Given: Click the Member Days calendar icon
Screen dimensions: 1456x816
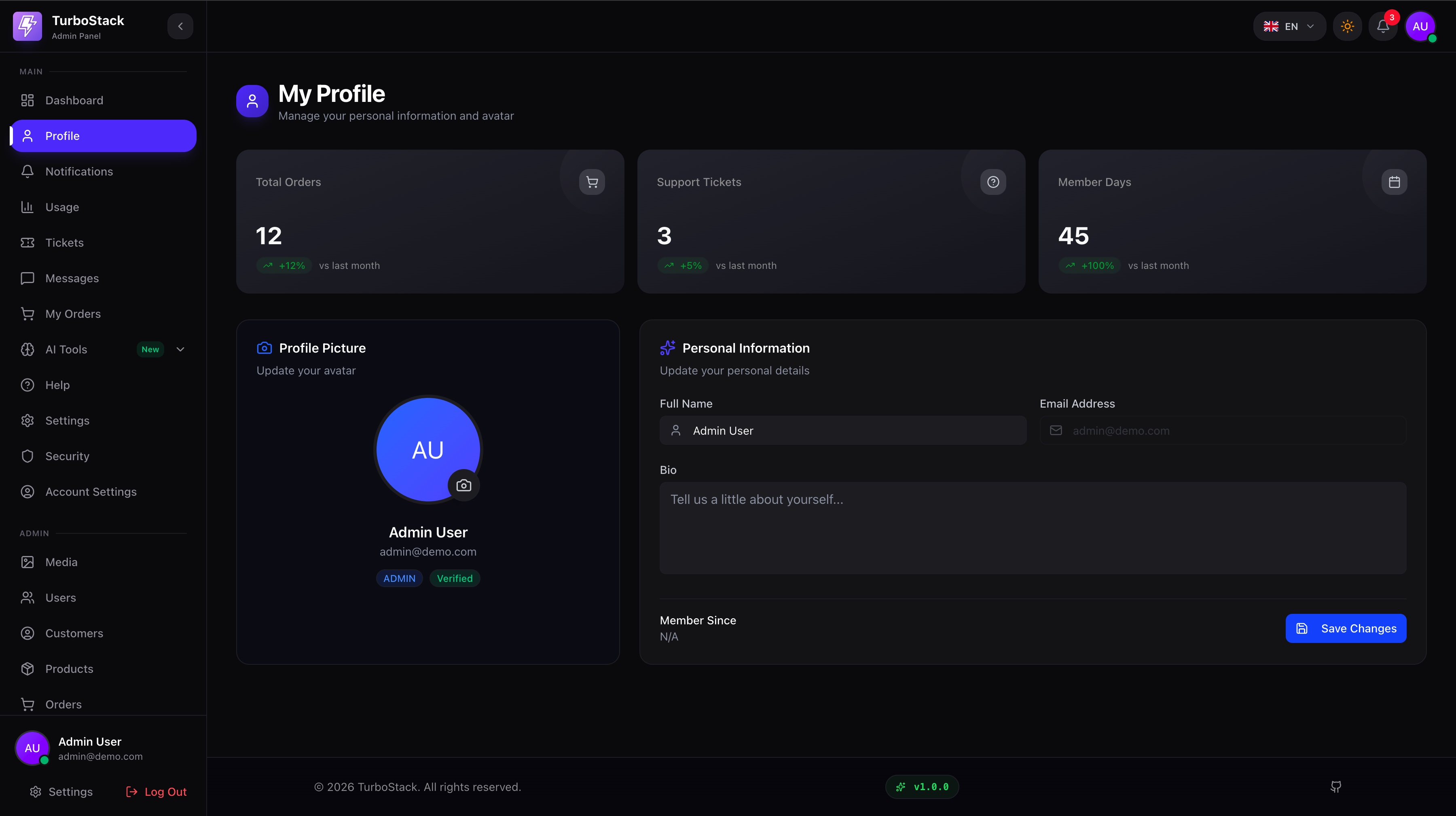Looking at the screenshot, I should (x=1394, y=182).
